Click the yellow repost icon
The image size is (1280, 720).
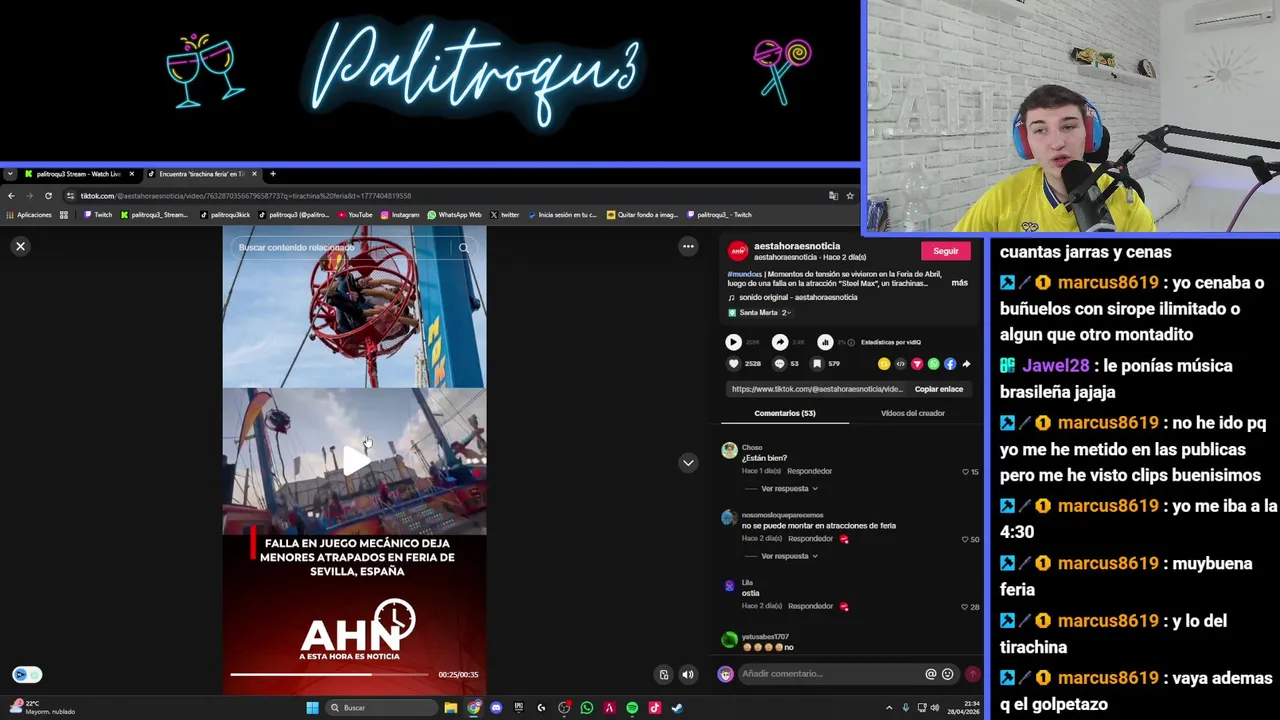tap(884, 364)
